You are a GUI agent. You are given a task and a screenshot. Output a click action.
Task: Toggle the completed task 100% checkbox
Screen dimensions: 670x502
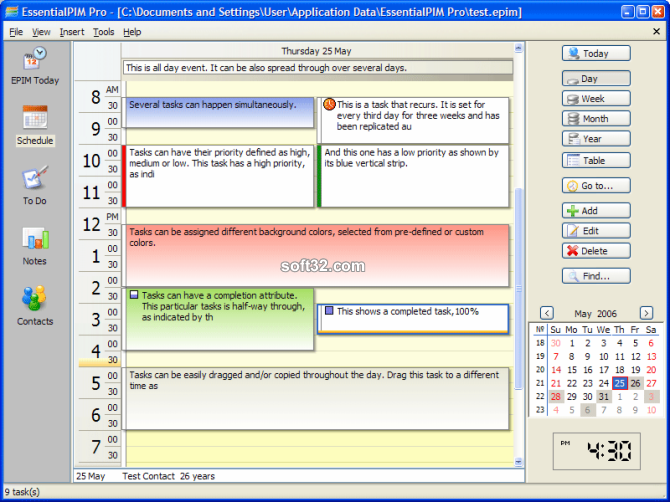[x=329, y=311]
